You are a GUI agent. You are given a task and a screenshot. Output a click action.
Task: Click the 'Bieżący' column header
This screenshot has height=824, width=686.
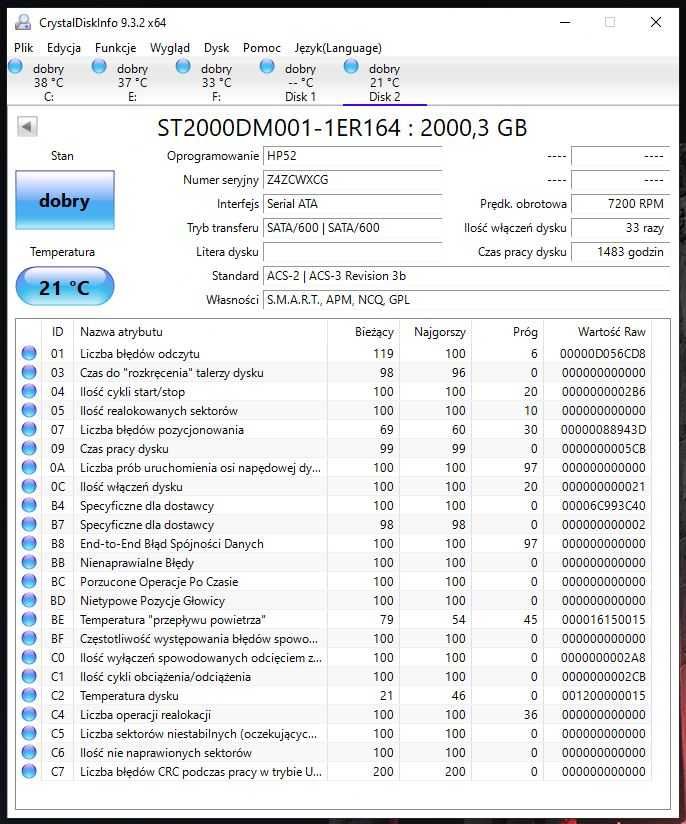click(x=363, y=332)
